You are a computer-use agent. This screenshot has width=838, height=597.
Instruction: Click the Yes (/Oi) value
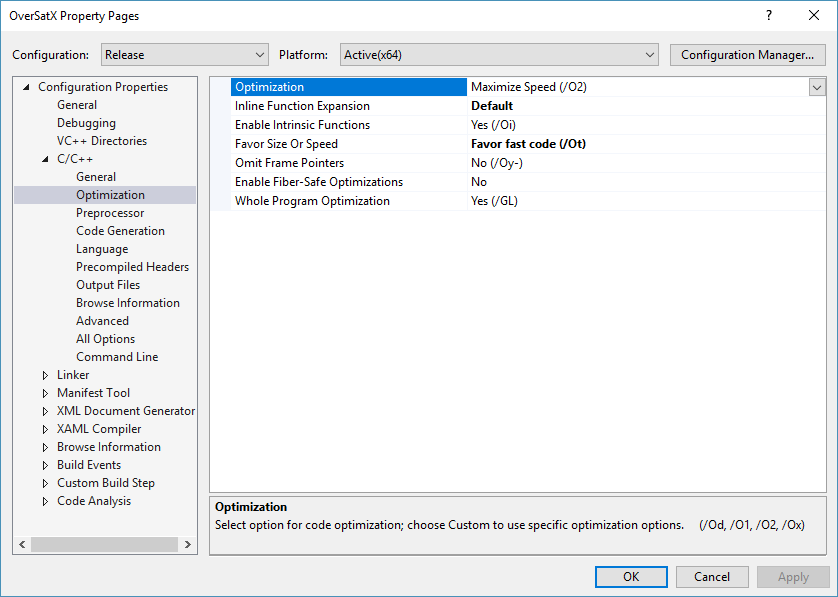tap(493, 125)
